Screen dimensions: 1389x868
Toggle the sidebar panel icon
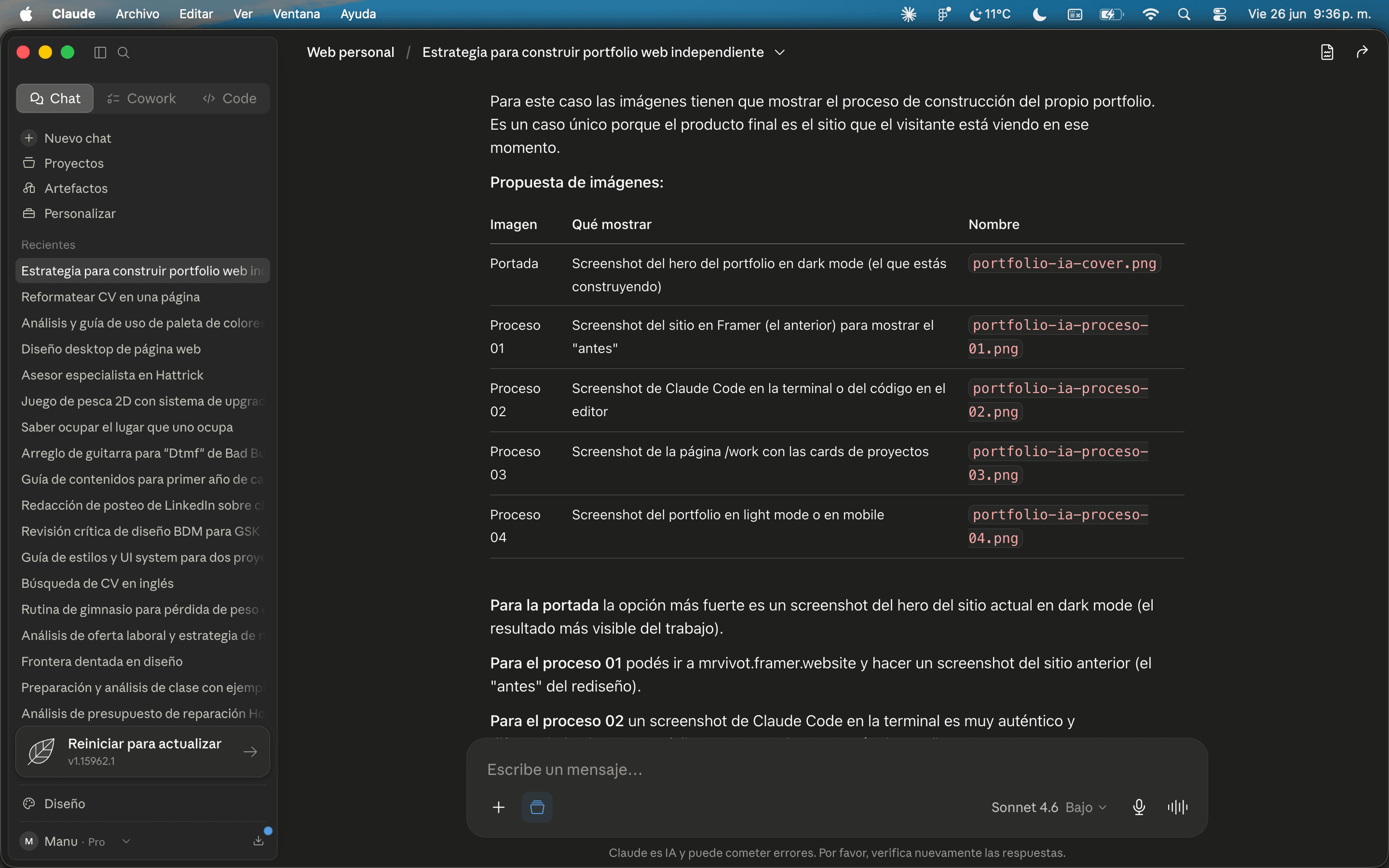(100, 52)
